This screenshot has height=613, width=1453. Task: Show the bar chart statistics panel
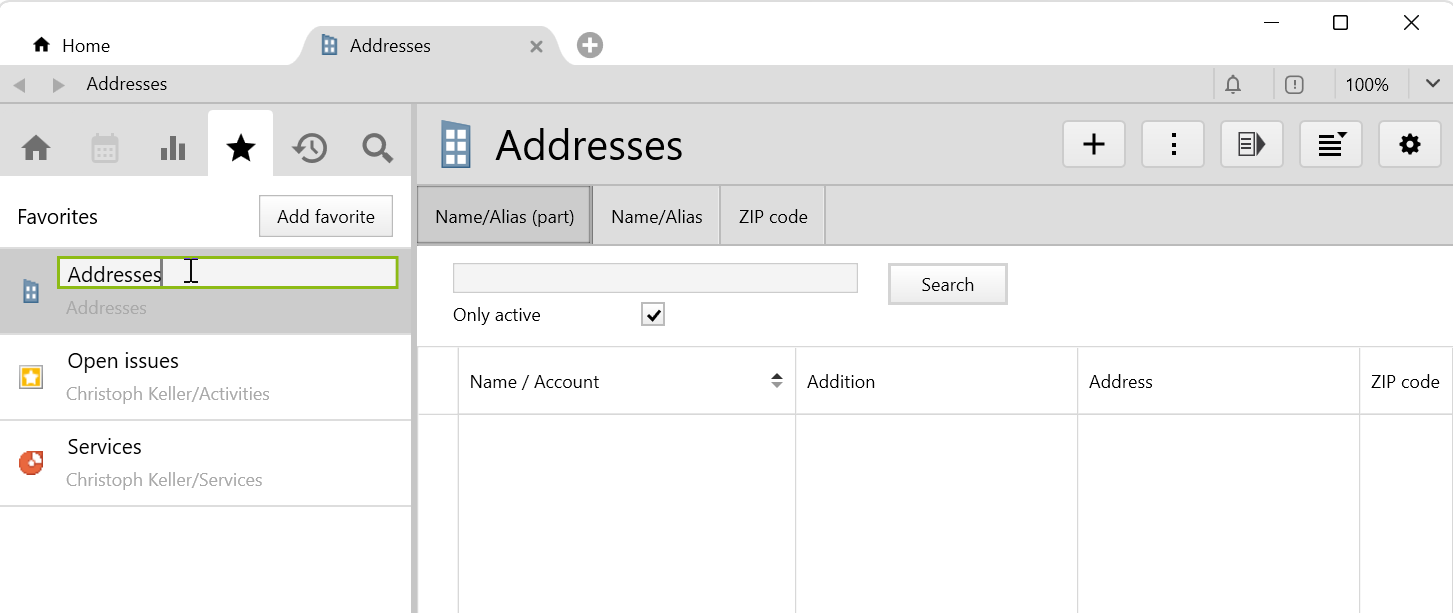(x=173, y=148)
